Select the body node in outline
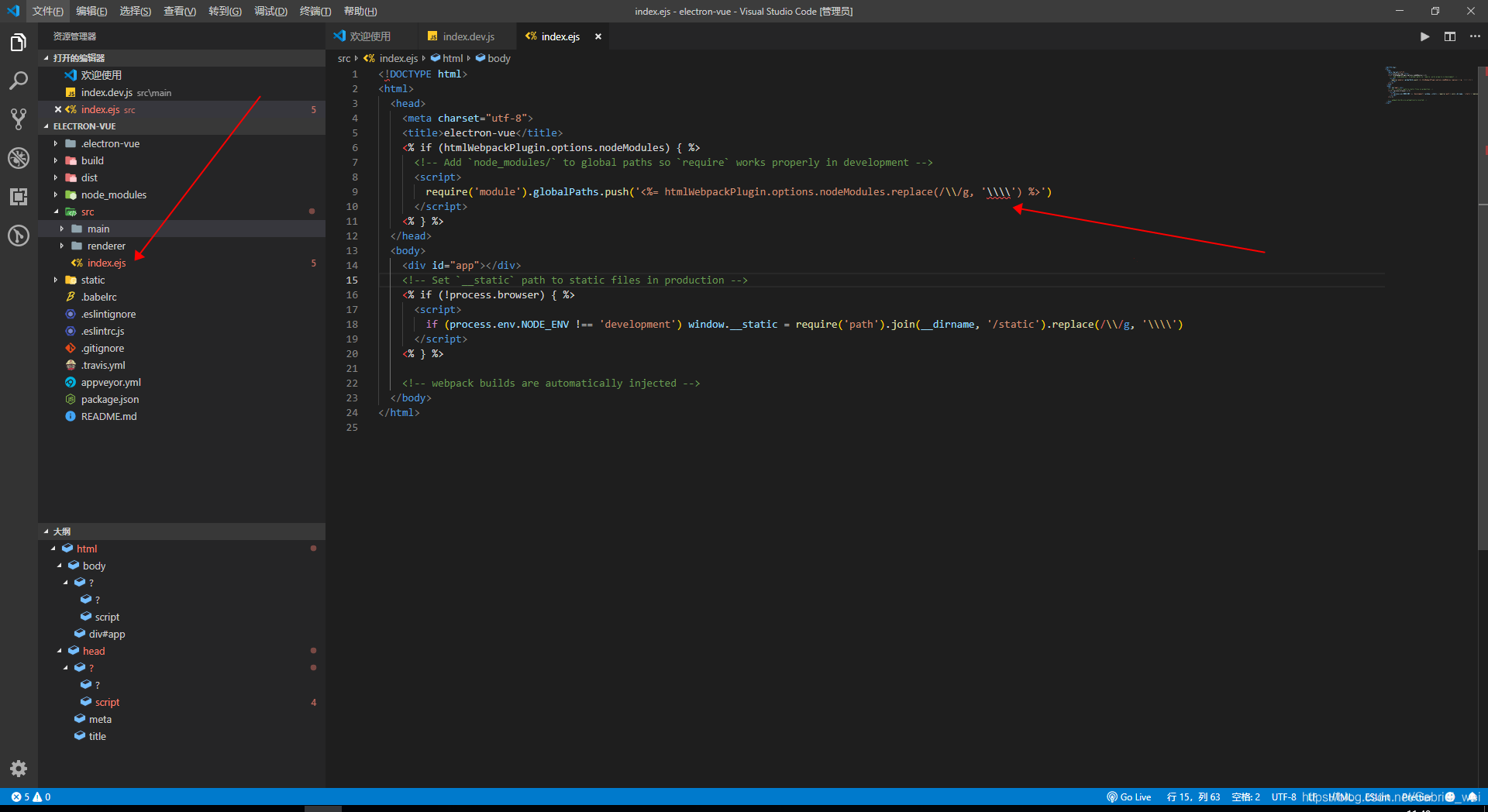 (x=182, y=566)
